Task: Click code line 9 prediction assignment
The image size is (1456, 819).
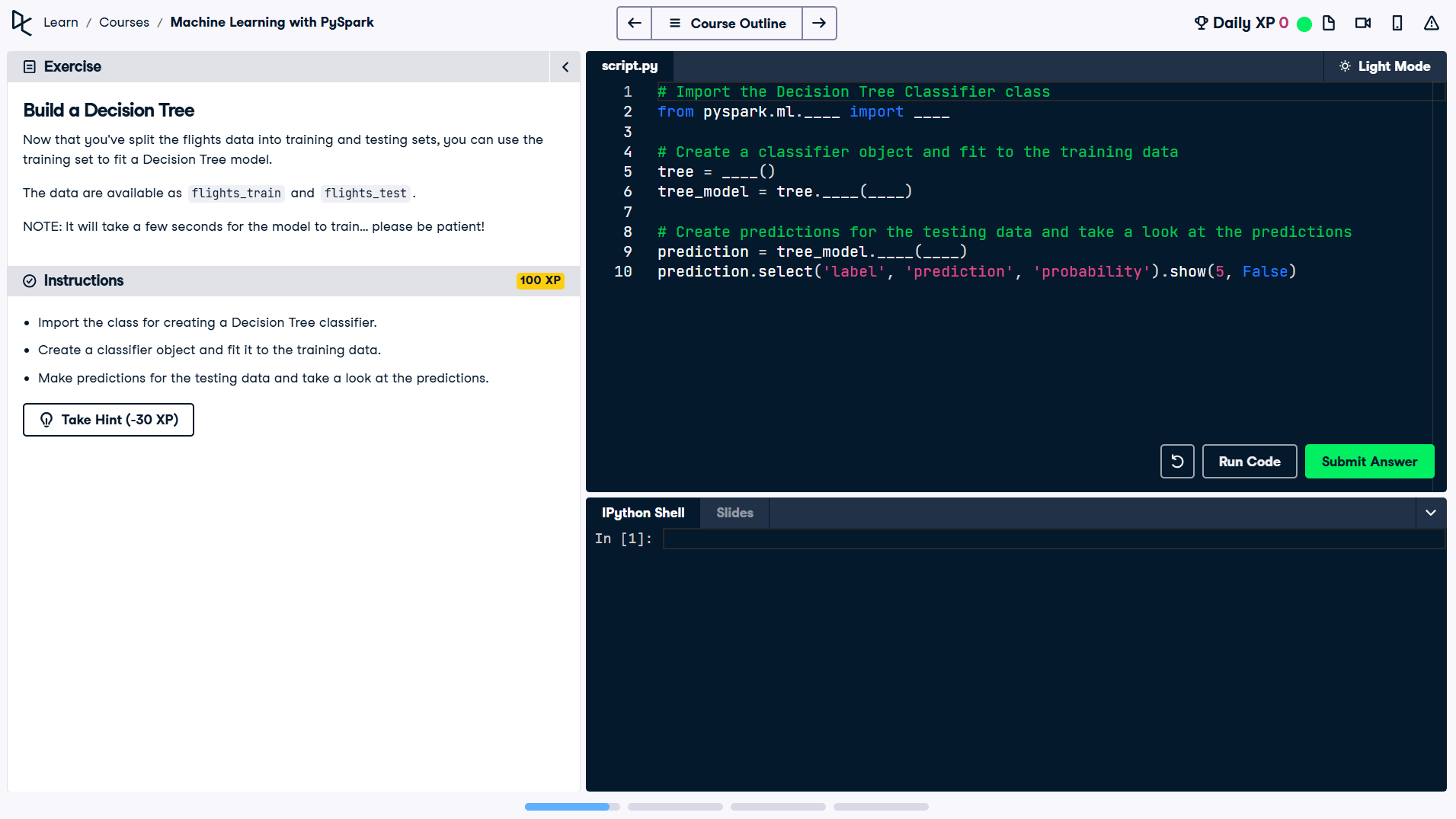Action: (x=812, y=252)
